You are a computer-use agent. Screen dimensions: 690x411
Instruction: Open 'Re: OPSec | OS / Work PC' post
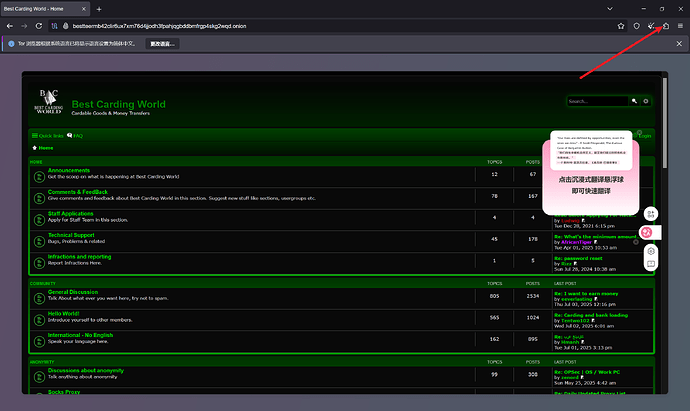pos(587,372)
